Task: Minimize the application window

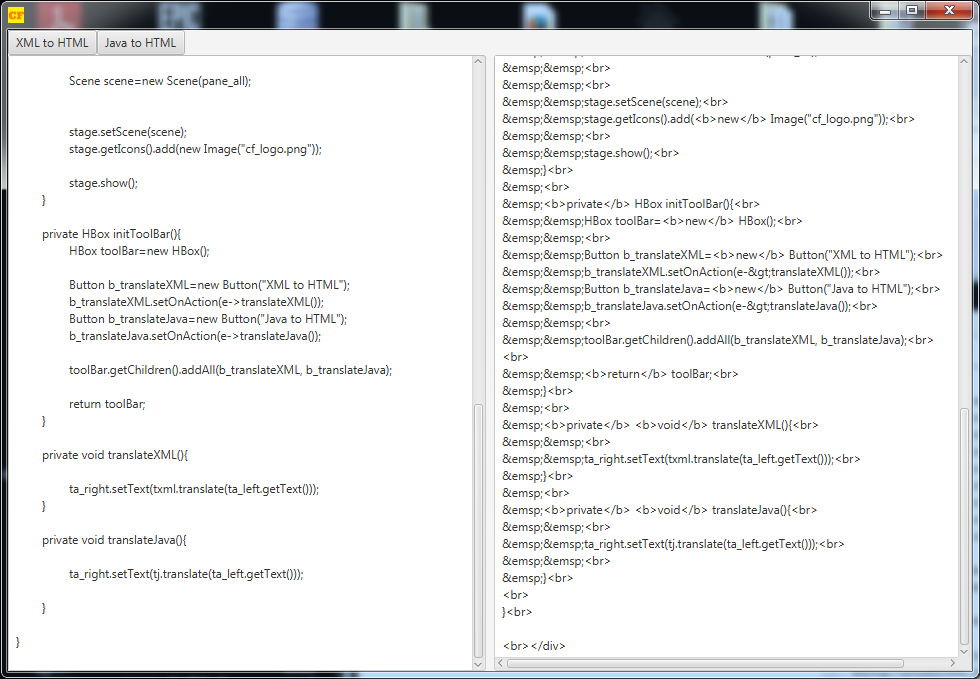Action: (886, 10)
